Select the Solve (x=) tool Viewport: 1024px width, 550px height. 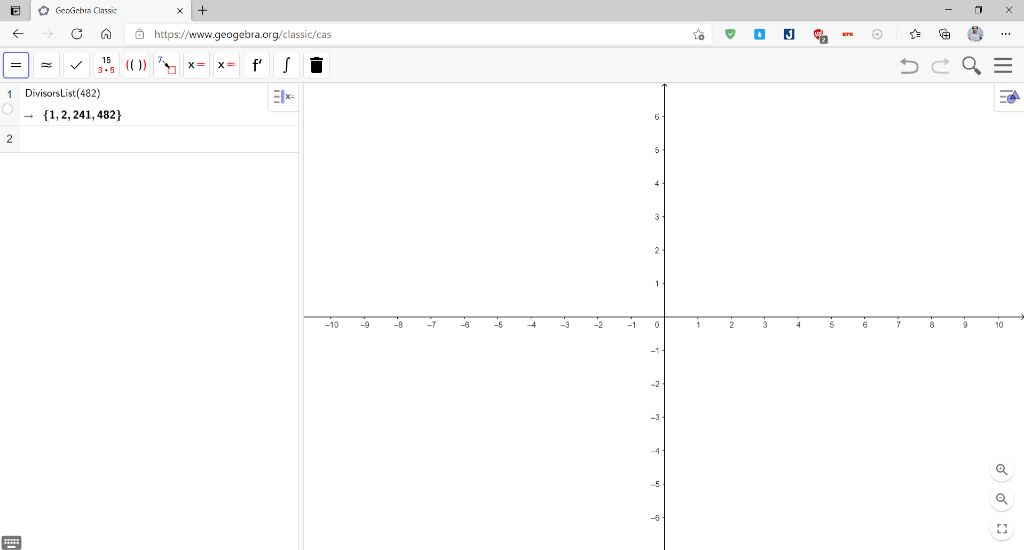click(197, 65)
